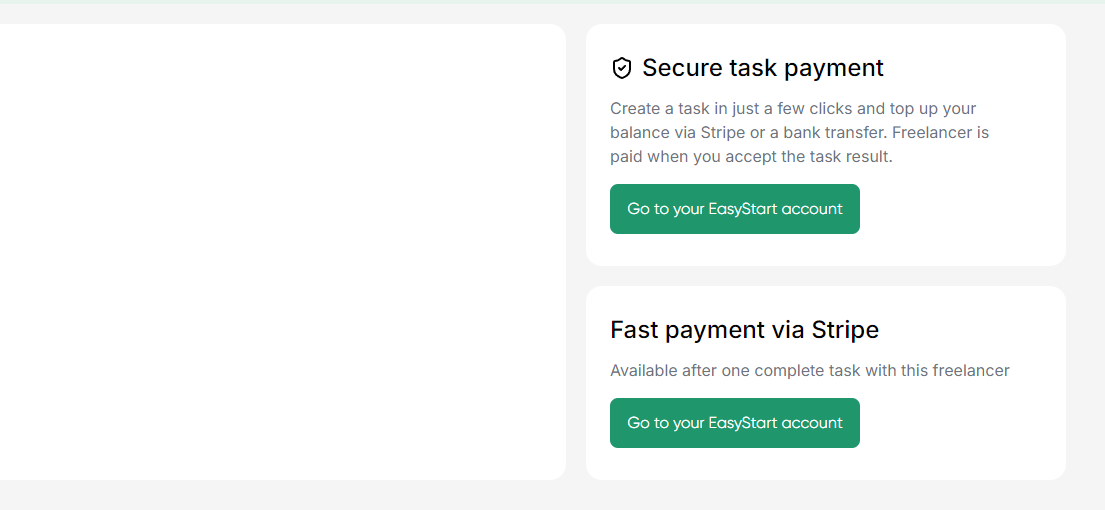
Task: Click the "bank transfer" text in the description
Action: [x=835, y=132]
